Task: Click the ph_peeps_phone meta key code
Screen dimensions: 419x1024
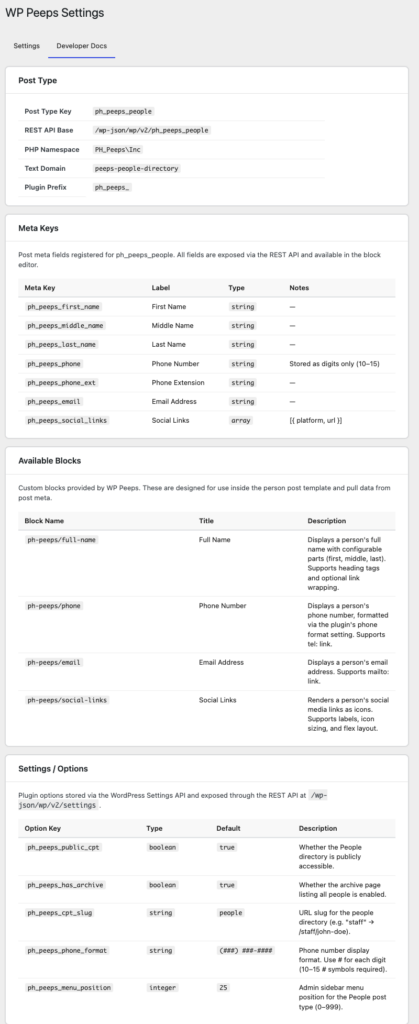Action: tap(55, 363)
